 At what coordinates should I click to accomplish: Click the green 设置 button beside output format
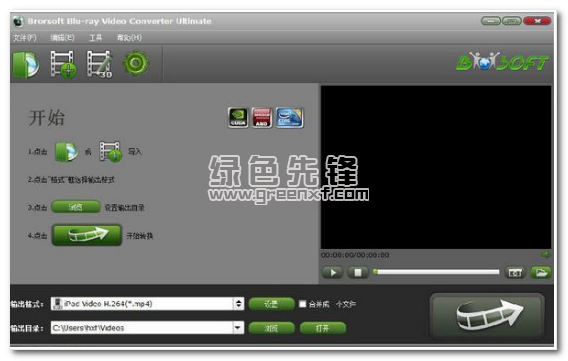coord(271,304)
